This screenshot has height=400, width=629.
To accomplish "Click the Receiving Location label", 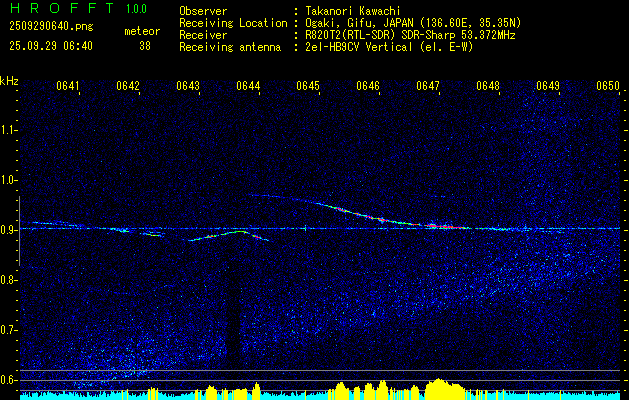I will click(233, 23).
